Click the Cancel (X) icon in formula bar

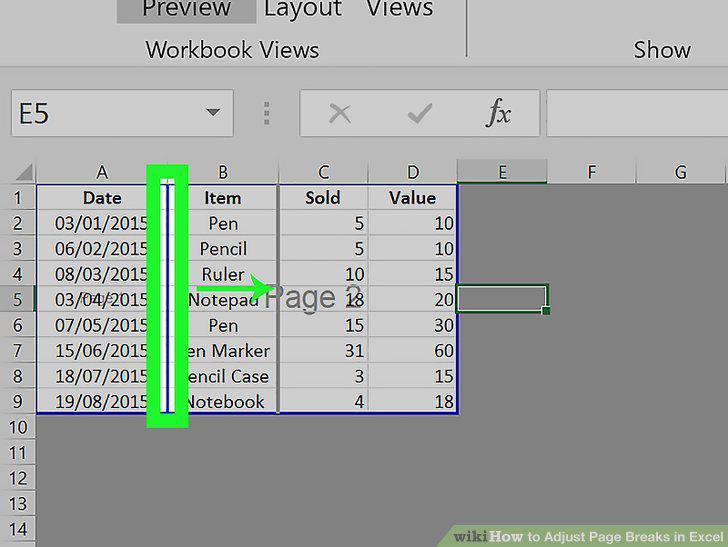[340, 113]
